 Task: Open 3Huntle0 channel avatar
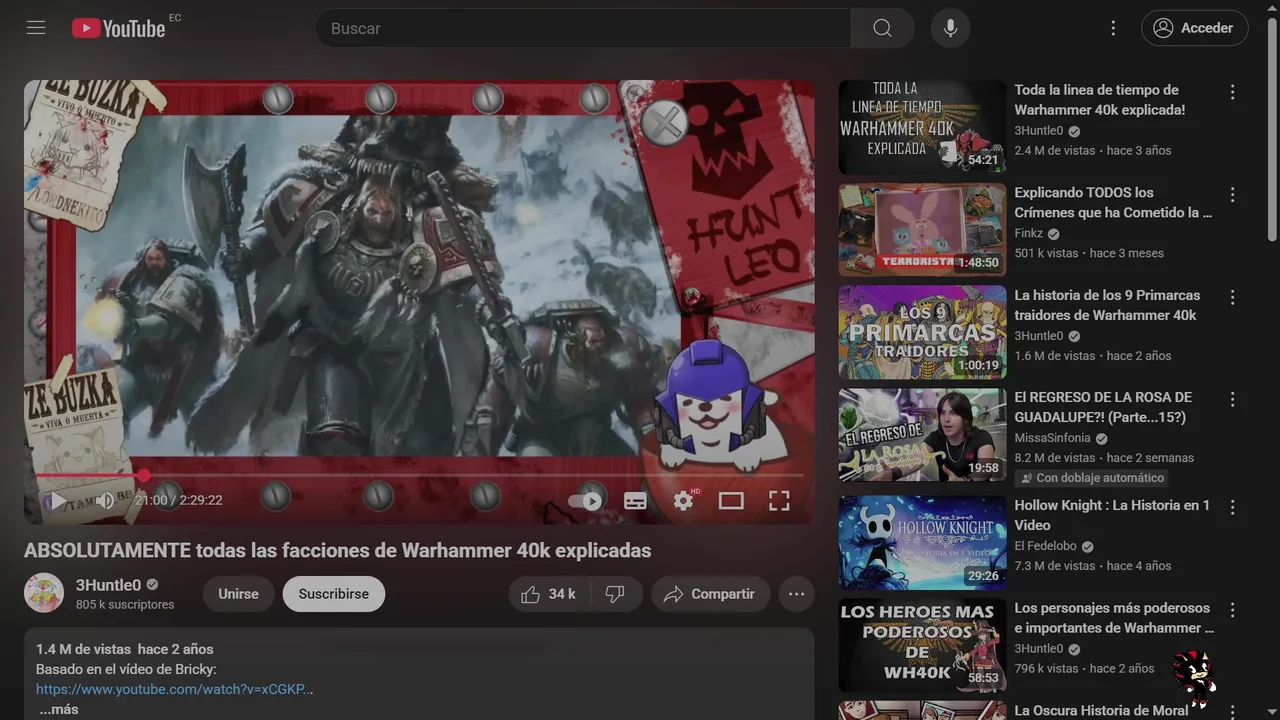click(44, 593)
